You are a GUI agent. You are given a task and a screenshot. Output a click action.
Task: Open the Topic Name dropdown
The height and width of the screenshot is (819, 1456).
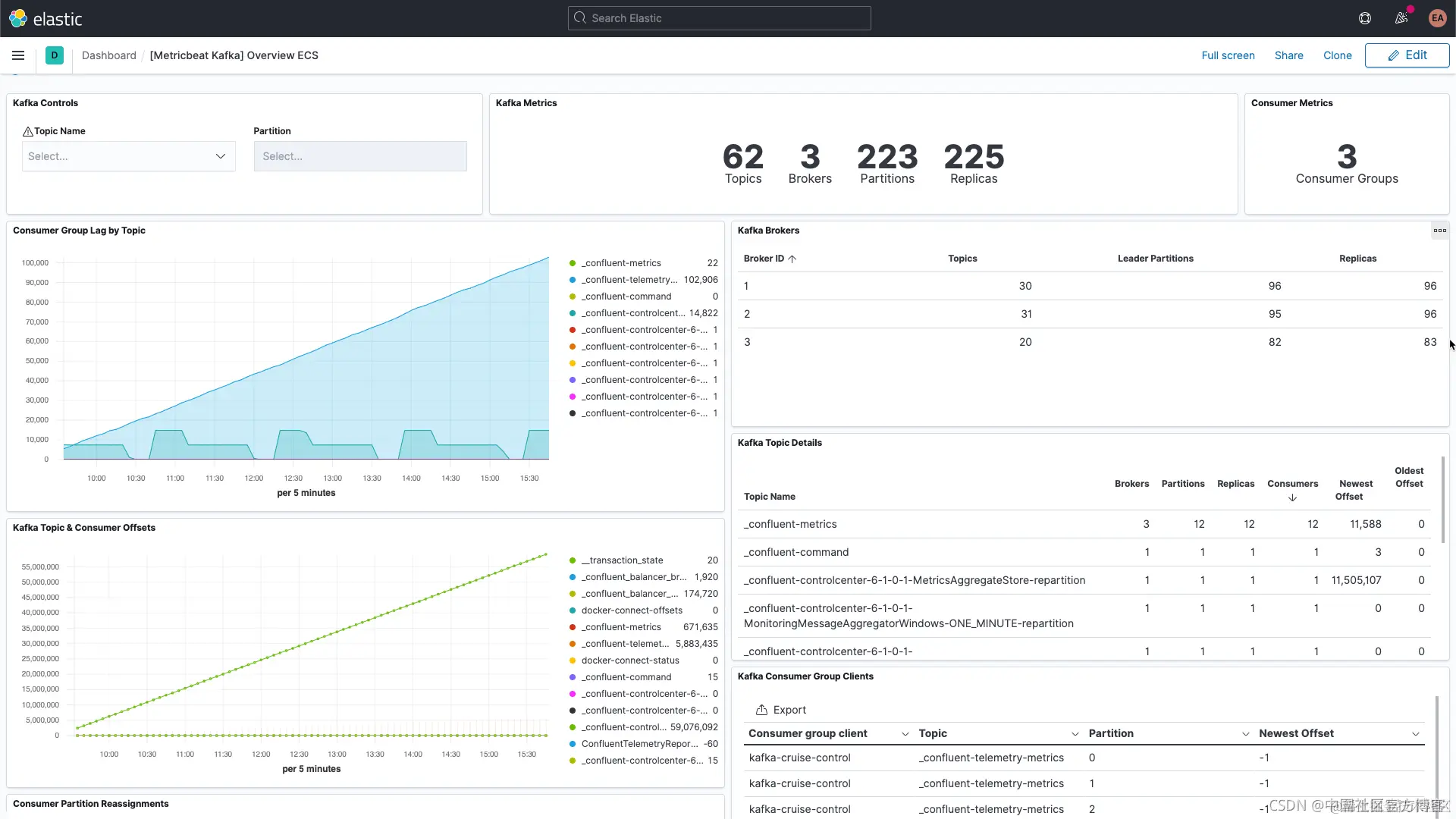[128, 156]
